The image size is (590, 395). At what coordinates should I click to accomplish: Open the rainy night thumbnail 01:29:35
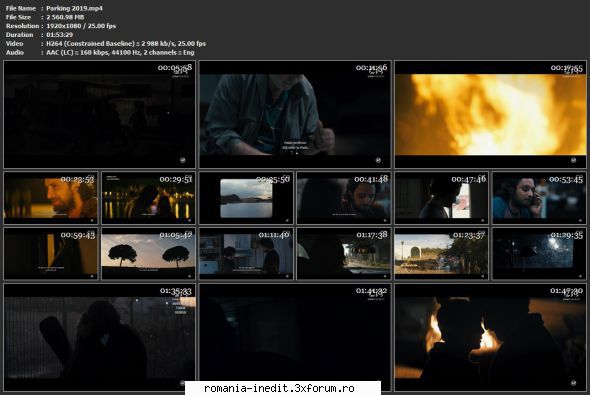click(x=539, y=254)
